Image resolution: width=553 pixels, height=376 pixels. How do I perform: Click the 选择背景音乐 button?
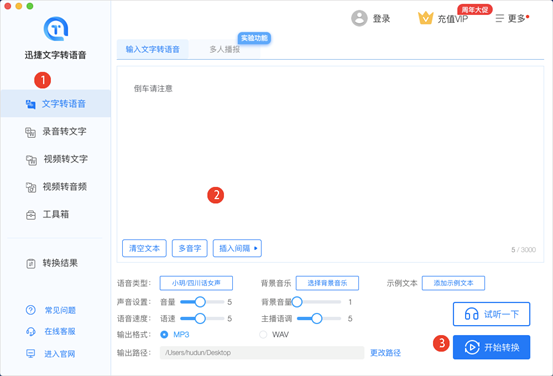(x=327, y=283)
